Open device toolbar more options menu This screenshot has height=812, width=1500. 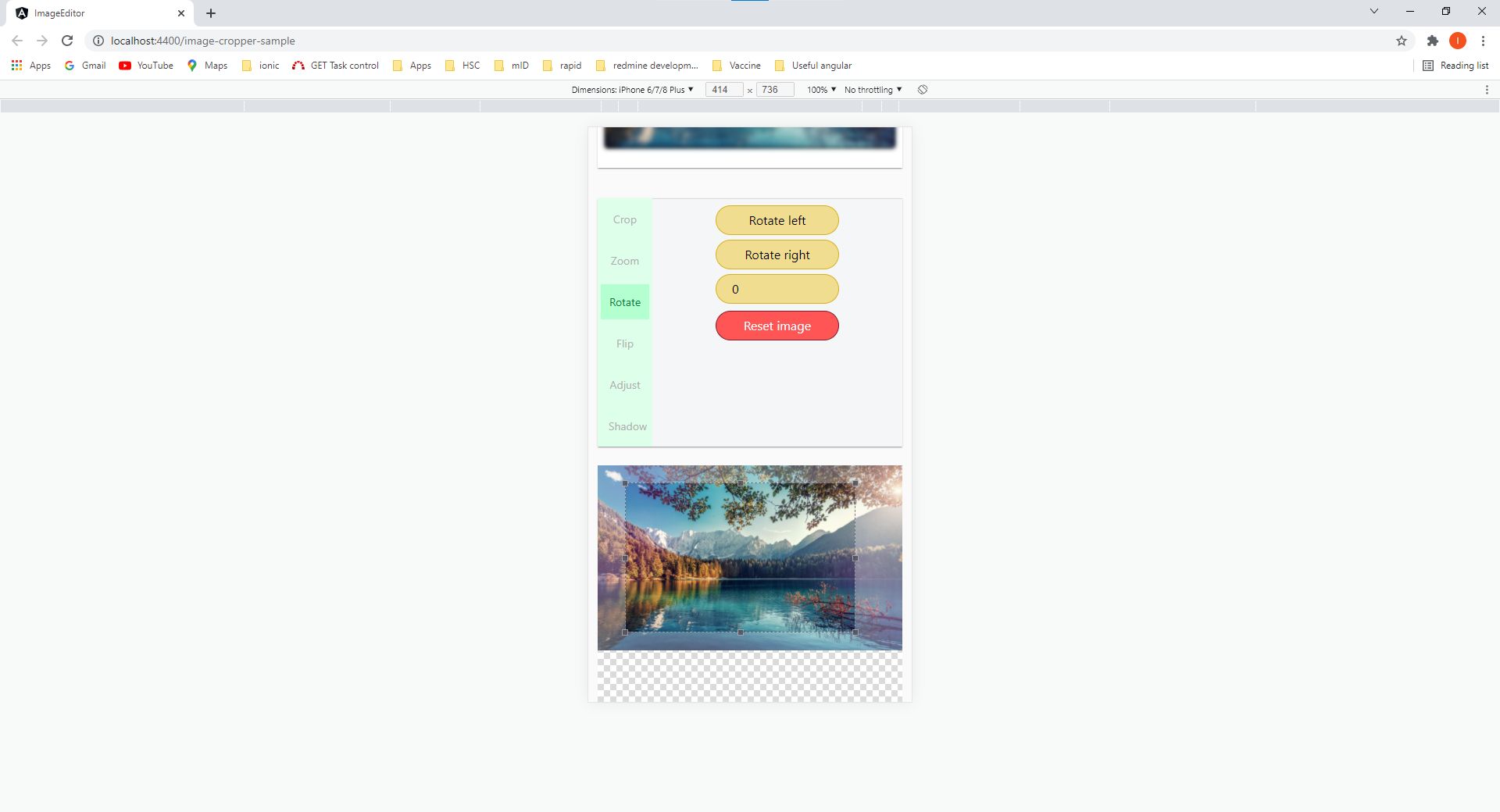[x=1487, y=90]
